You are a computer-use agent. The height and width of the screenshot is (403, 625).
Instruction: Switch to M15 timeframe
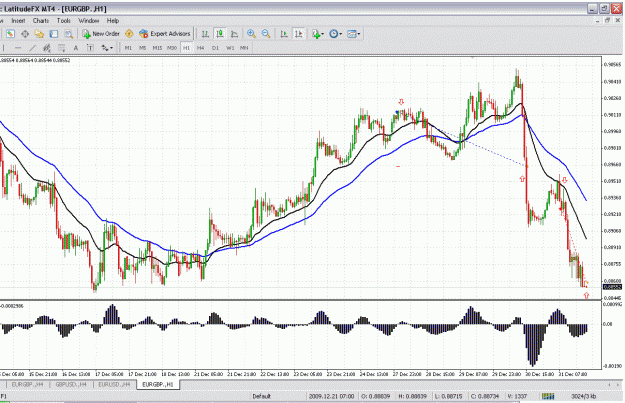[x=157, y=48]
